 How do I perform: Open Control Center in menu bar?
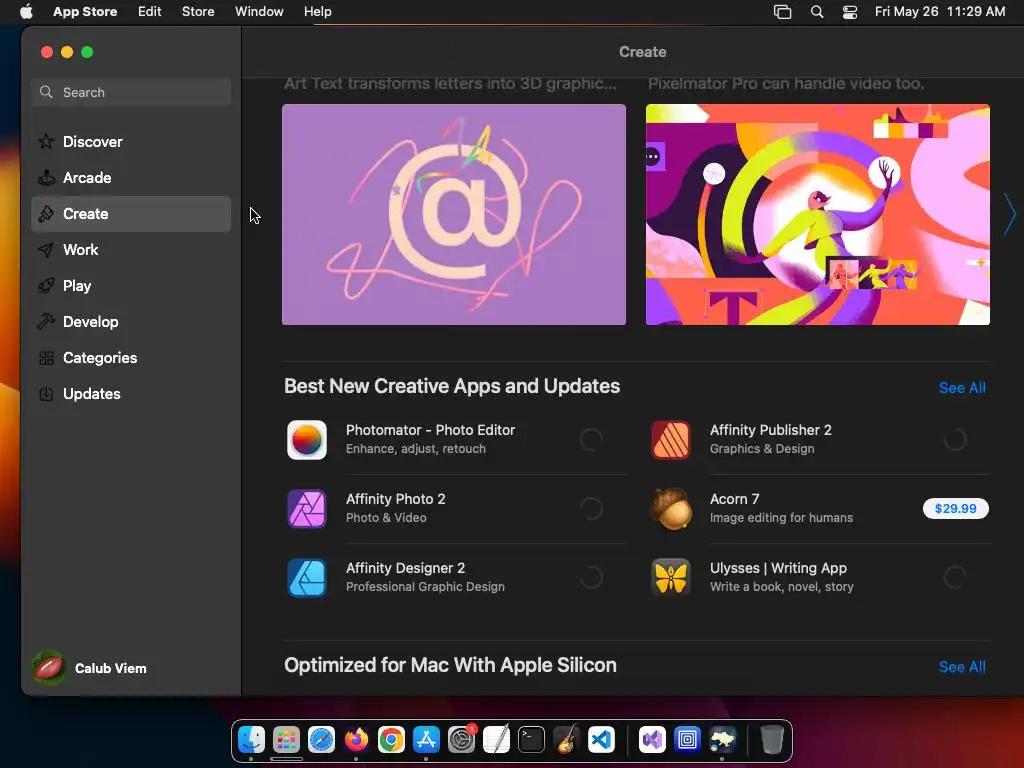850,12
